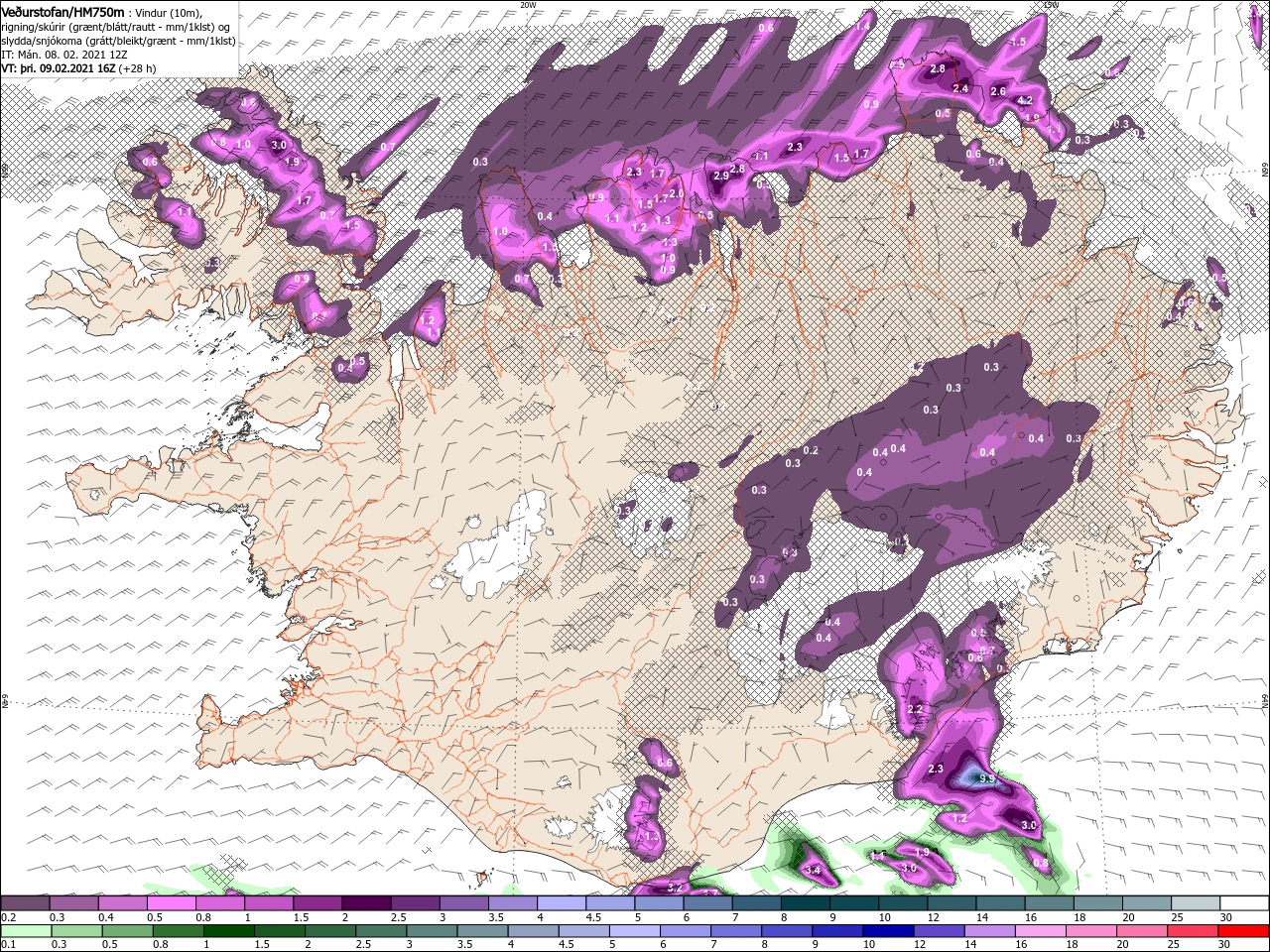Select snowfall legend swatch between 0.3 and 0.4
The width and height of the screenshot is (1270, 952).
point(73,903)
